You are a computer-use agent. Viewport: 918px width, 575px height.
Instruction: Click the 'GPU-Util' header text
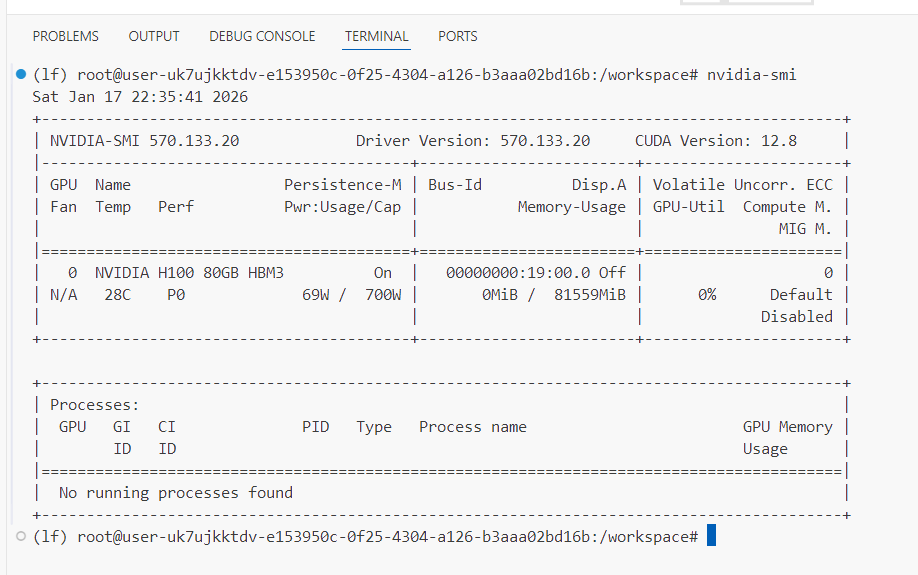click(688, 207)
